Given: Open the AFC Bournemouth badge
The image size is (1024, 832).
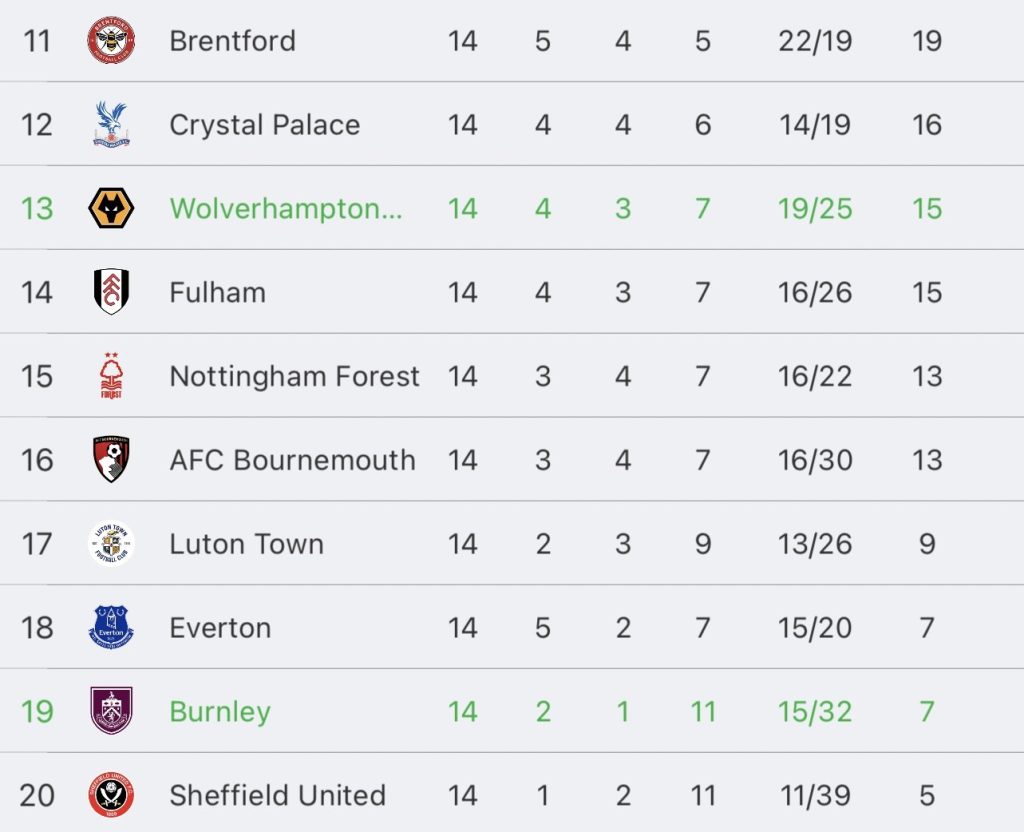Looking at the screenshot, I should click(x=111, y=460).
